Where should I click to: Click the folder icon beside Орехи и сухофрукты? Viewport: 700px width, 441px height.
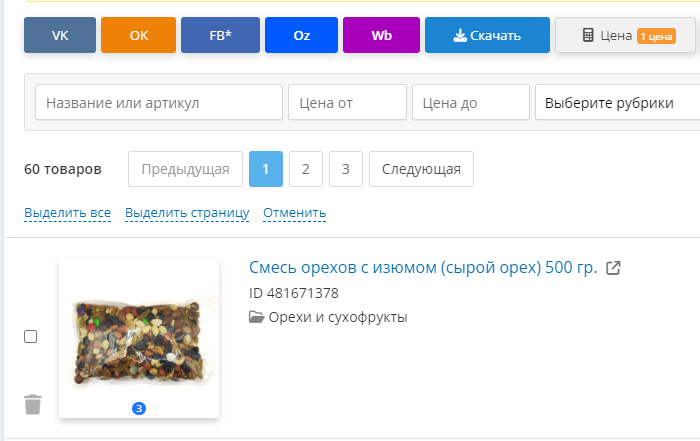257,317
